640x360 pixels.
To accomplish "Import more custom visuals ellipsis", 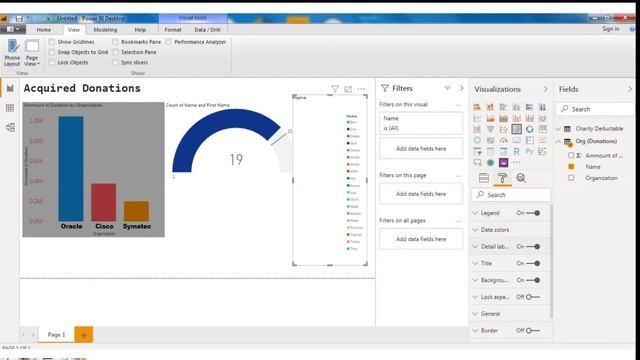I will point(516,162).
